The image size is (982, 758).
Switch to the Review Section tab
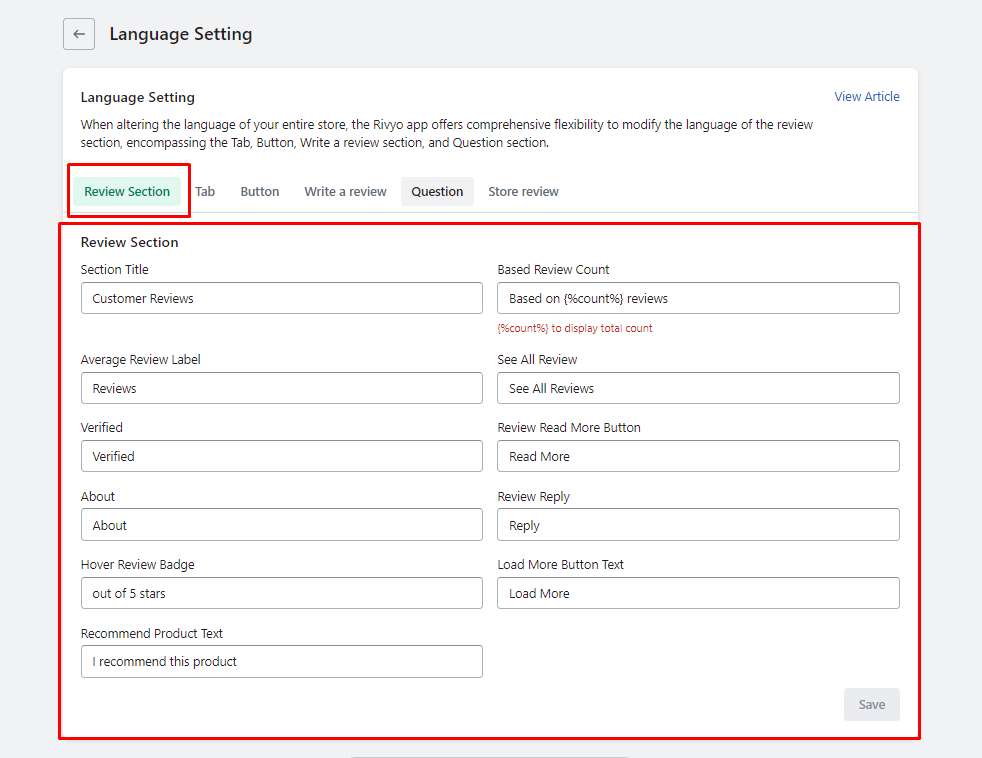pyautogui.click(x=127, y=191)
